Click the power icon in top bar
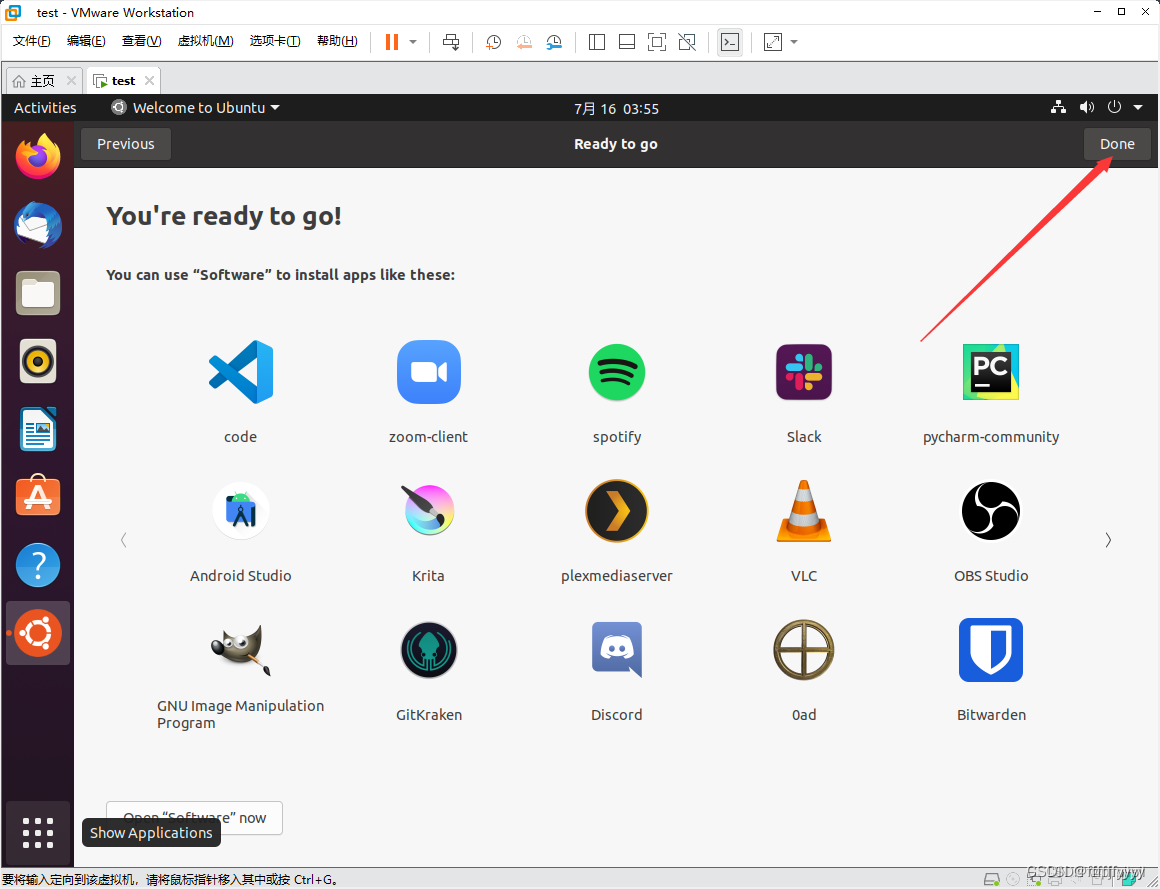Screen dimensions: 1160x889 coord(1114,107)
